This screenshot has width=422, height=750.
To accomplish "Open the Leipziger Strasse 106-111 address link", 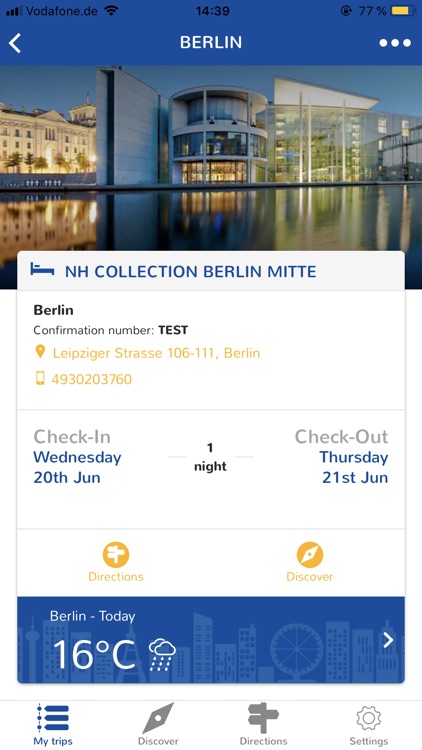I will pyautogui.click(x=156, y=353).
